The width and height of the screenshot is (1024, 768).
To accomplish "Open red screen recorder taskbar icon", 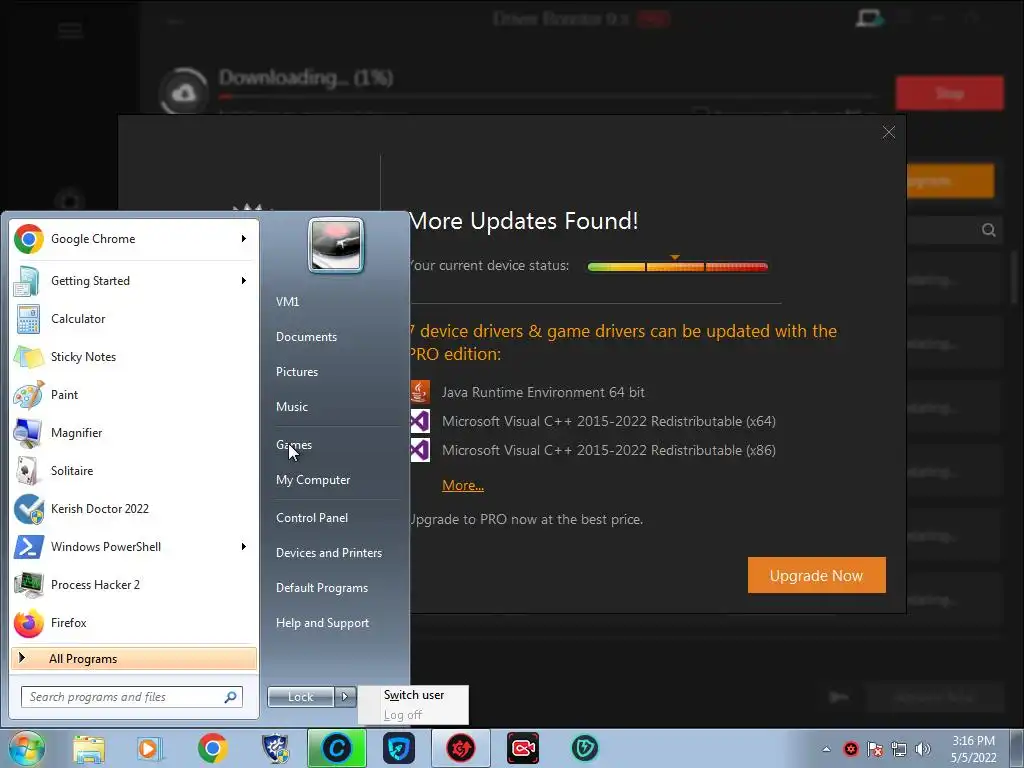I will coord(523,748).
